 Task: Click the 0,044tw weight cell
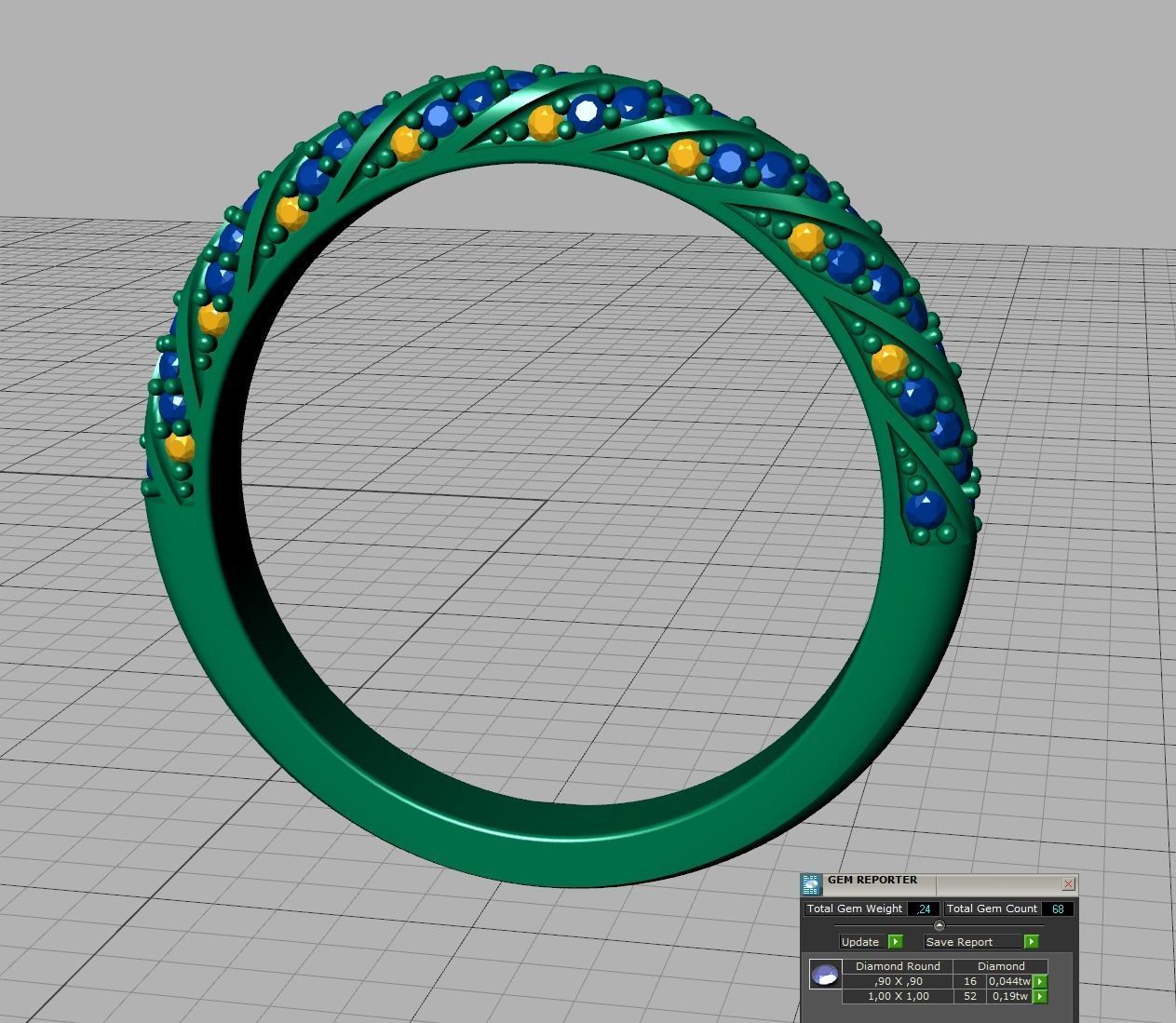(1009, 981)
